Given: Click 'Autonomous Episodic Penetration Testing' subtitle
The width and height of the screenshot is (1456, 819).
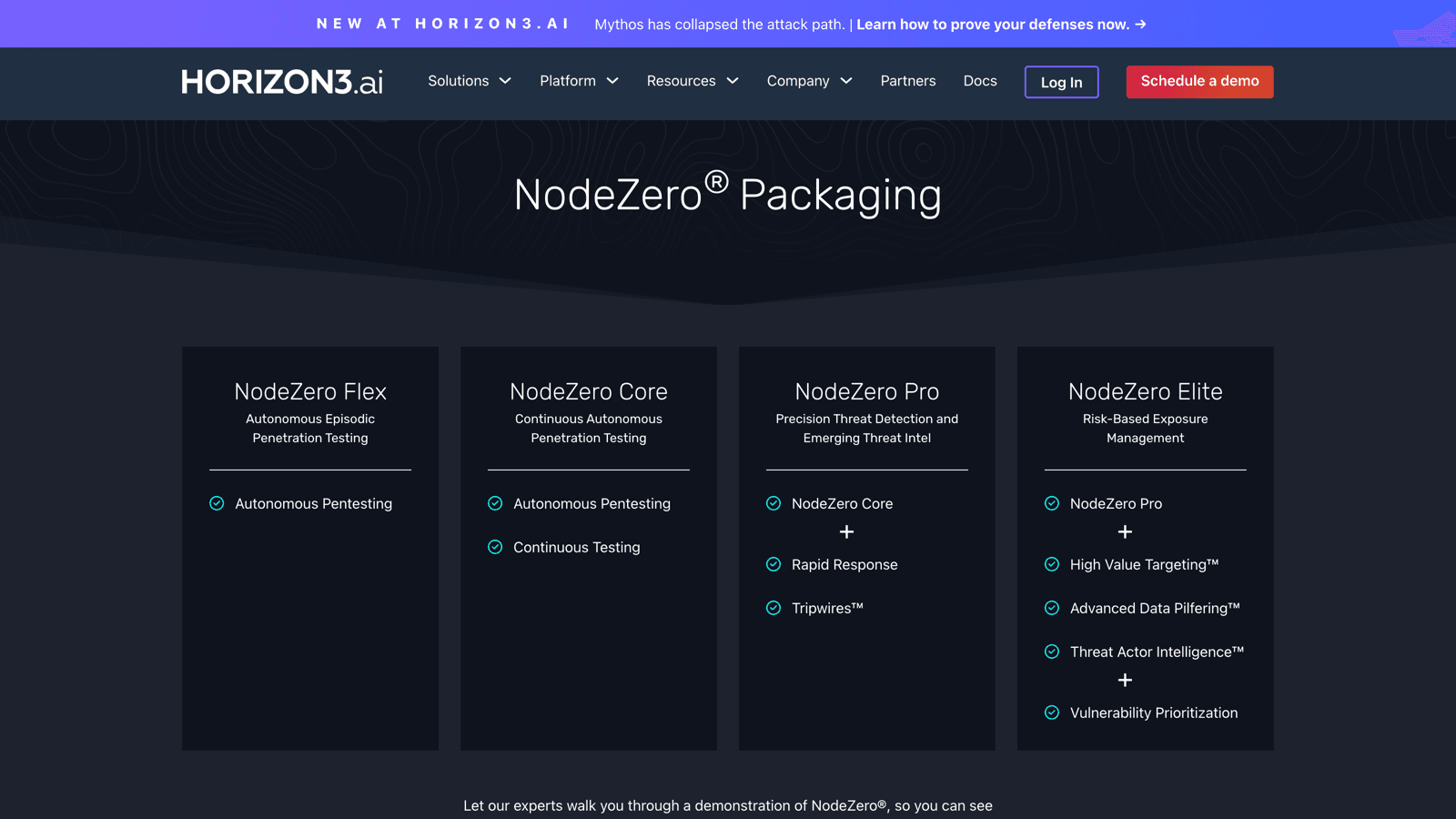Looking at the screenshot, I should tap(310, 429).
